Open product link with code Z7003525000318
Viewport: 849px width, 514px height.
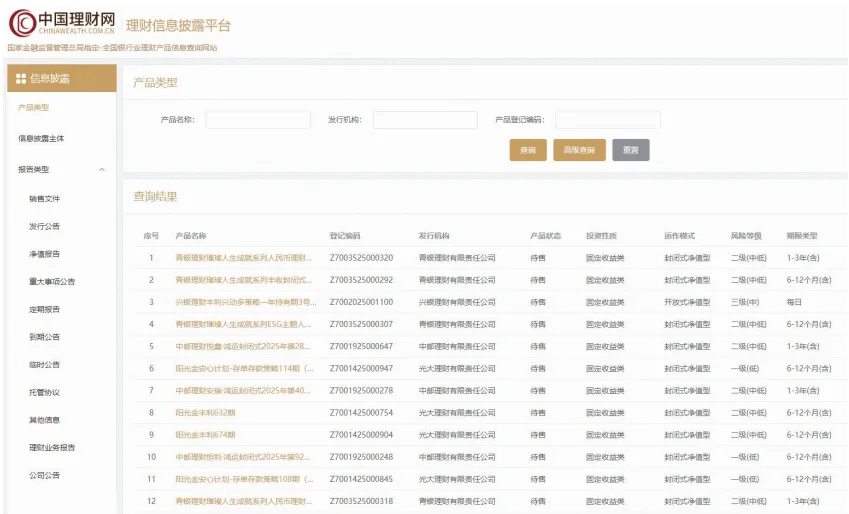tap(244, 501)
